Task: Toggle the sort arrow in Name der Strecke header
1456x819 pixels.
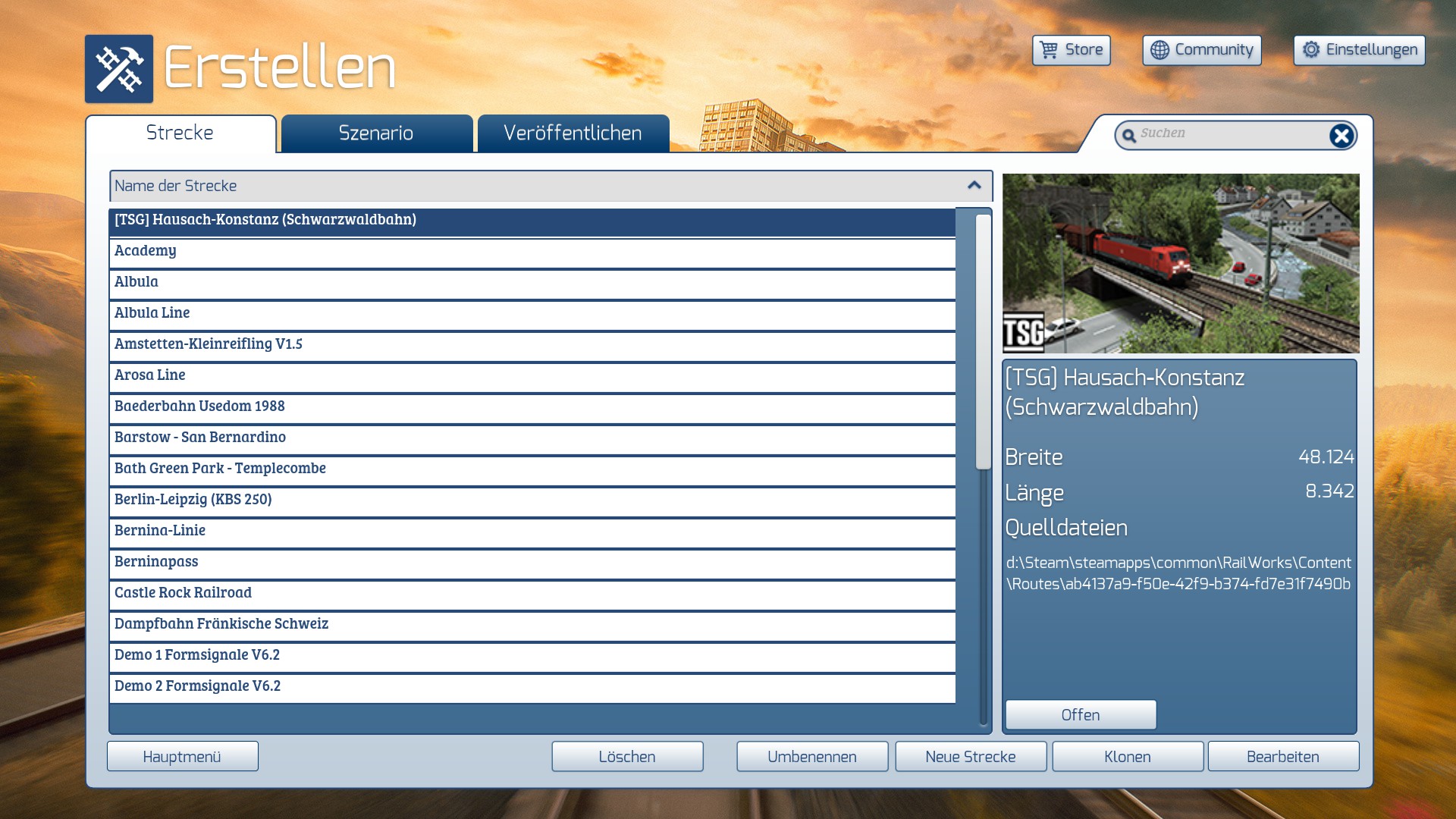Action: (x=974, y=186)
